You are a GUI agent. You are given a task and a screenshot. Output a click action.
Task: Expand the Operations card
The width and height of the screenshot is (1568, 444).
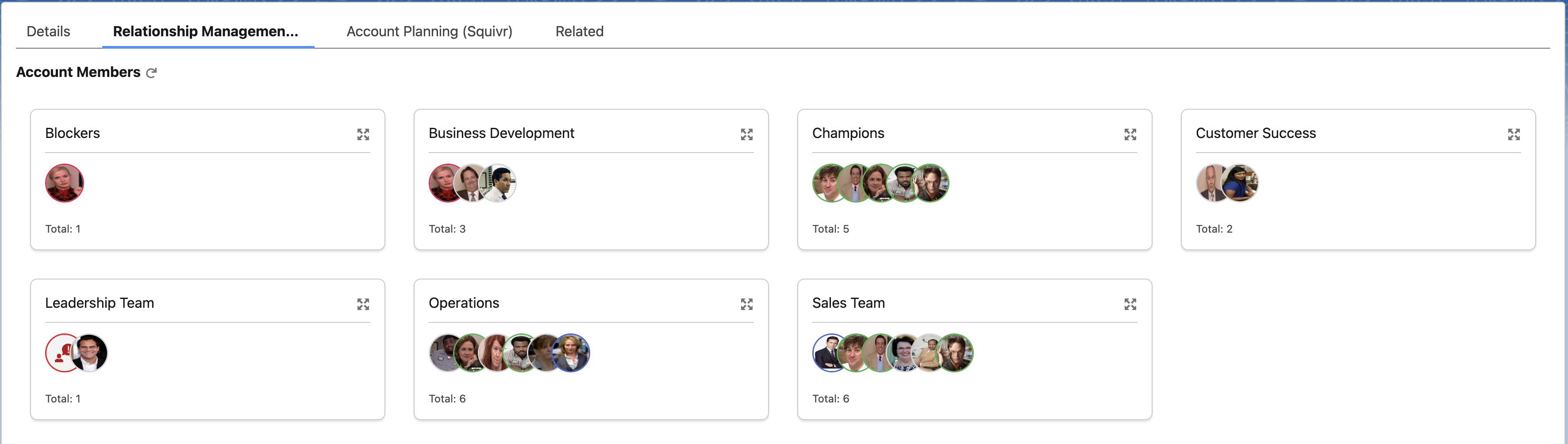pyautogui.click(x=746, y=304)
